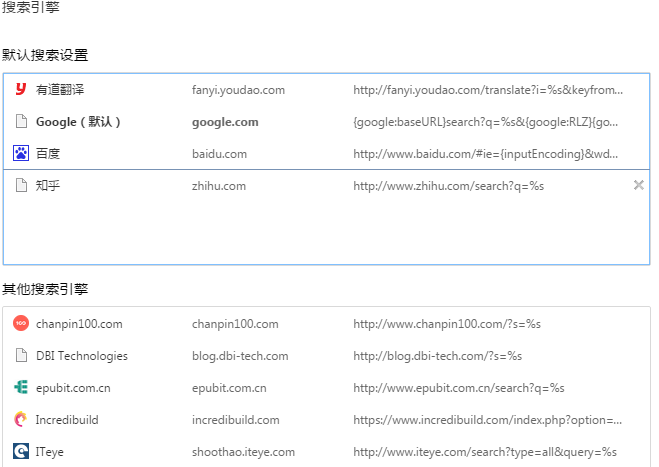This screenshot has height=467, width=659.
Task: Select the 有道翻译 engine name
Action: click(60, 90)
